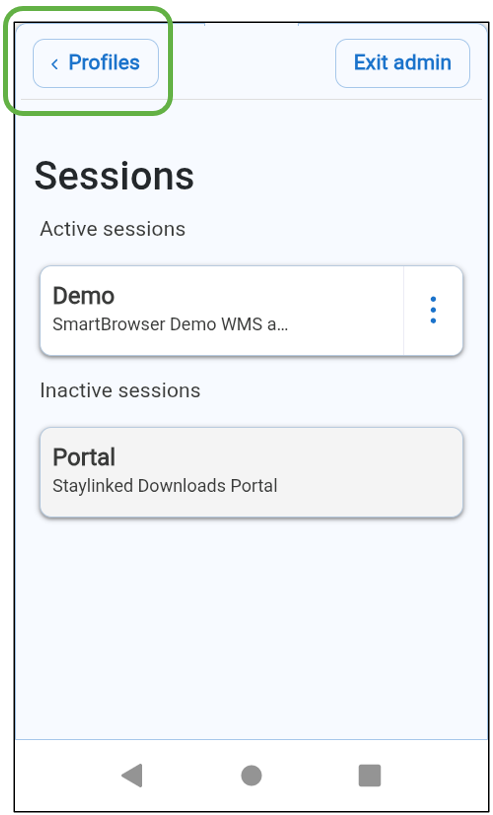Click the Profiles label text
Image resolution: width=493 pixels, height=815 pixels.
click(x=104, y=63)
